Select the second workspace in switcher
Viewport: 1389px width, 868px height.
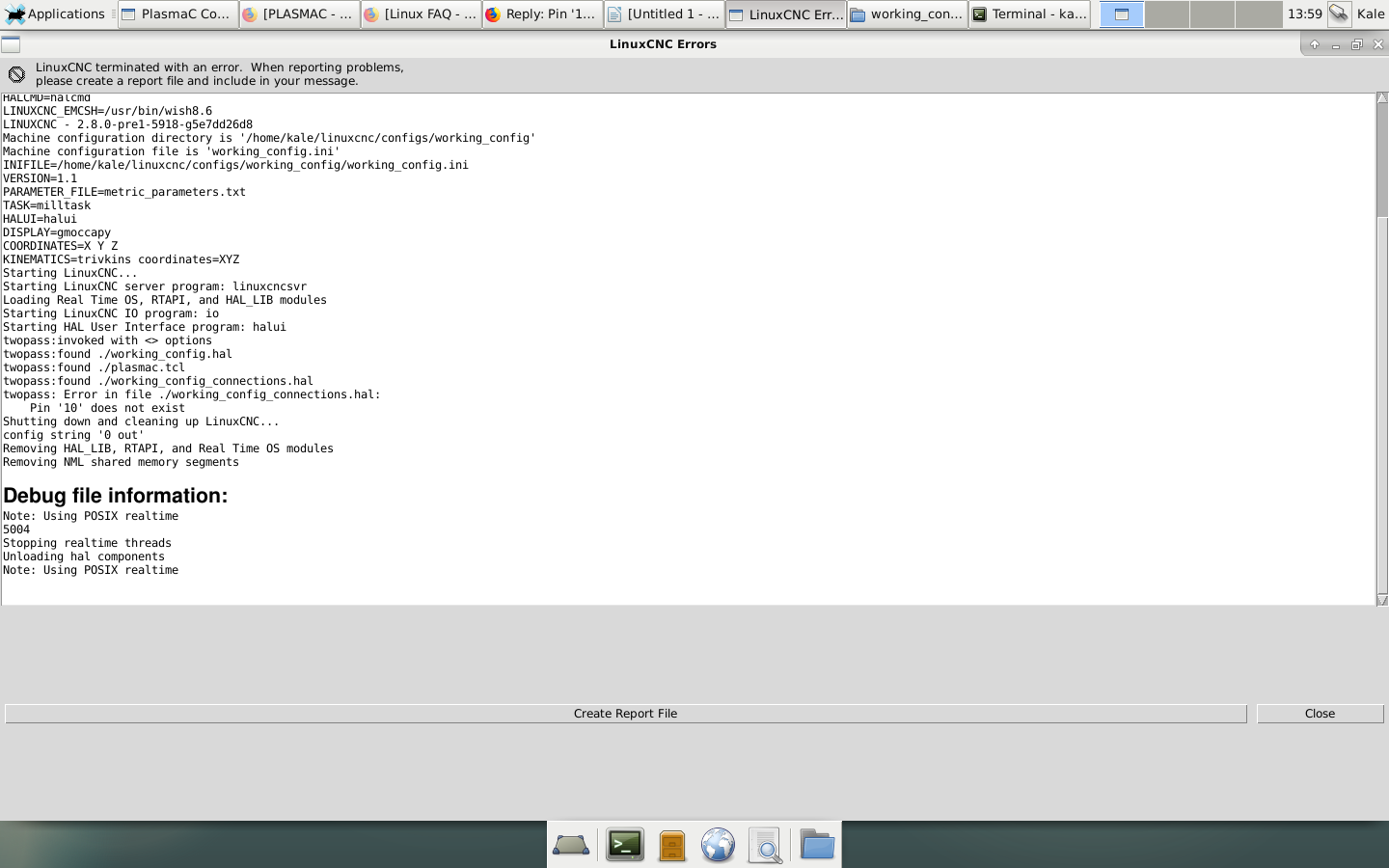pos(1166,14)
